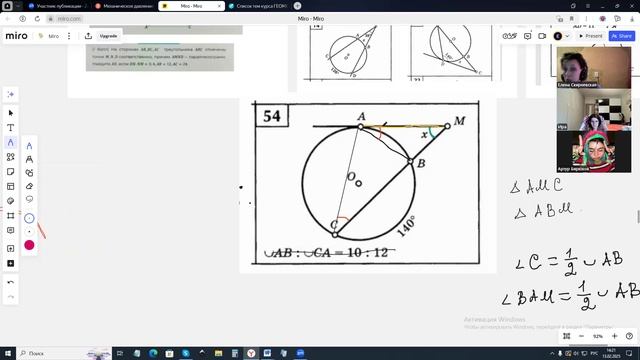
Task: Start a video call
Action: click(x=542, y=36)
